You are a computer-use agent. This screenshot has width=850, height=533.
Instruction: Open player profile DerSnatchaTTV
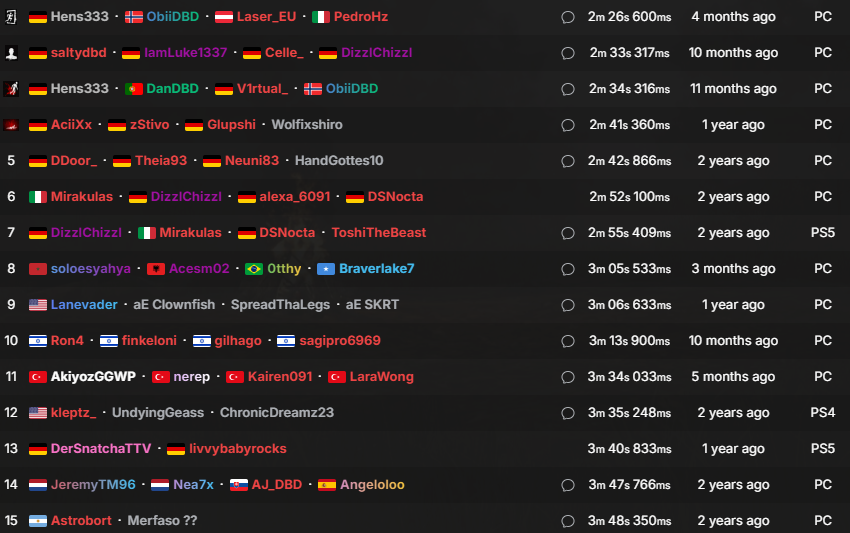tap(101, 448)
